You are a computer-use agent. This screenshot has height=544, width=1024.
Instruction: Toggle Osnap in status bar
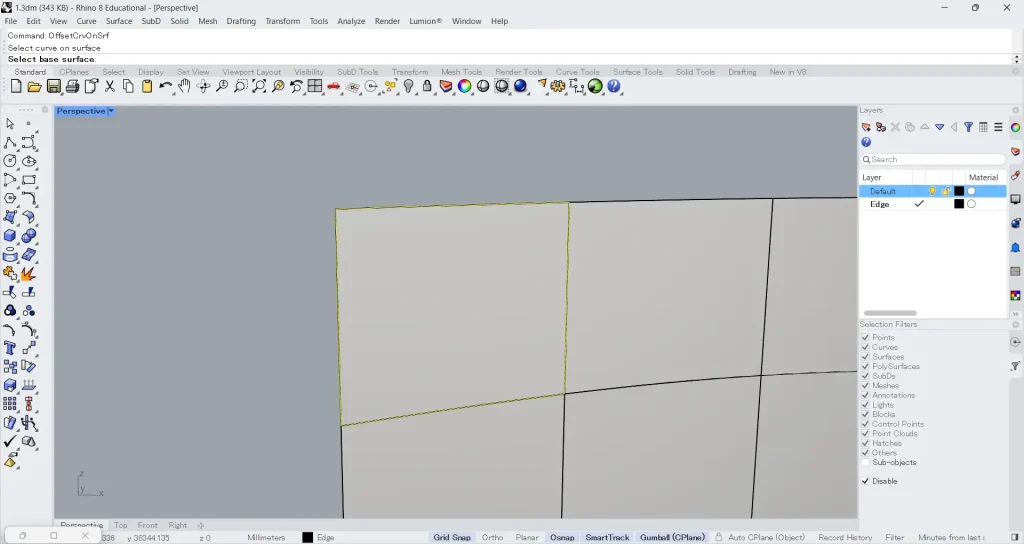(562, 537)
